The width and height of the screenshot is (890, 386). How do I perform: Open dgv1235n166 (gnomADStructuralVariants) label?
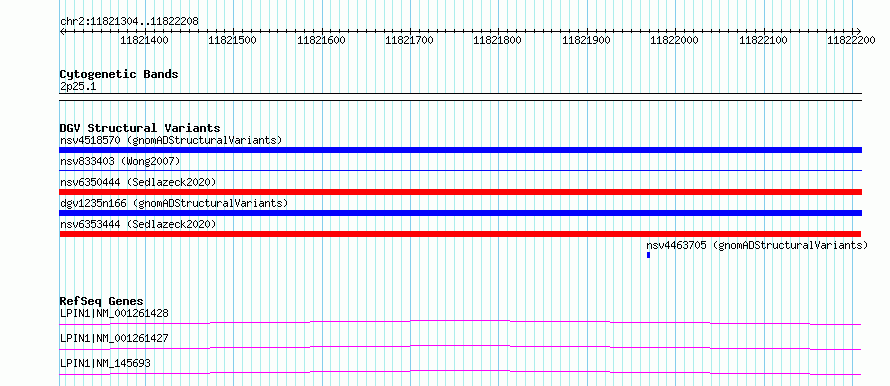(x=174, y=203)
